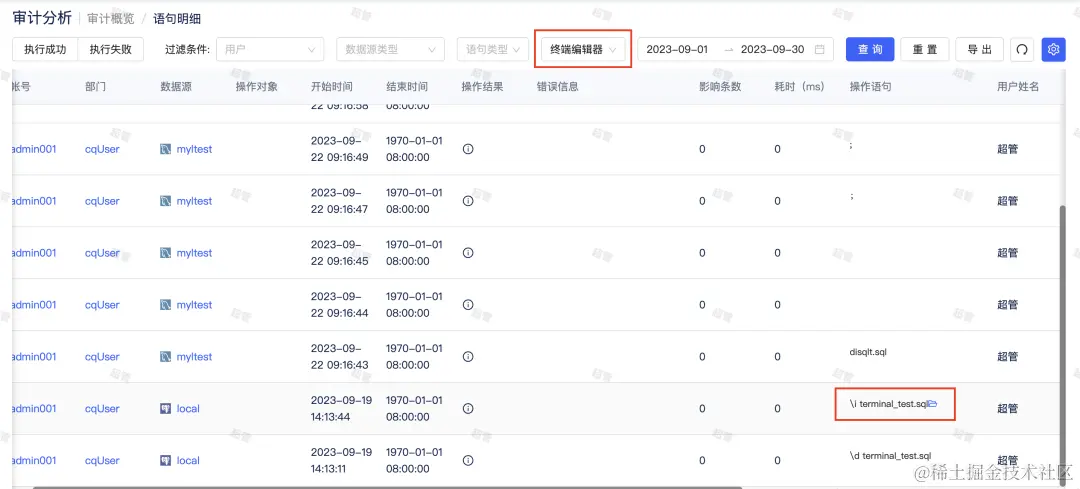Click info icon in the 09:16:47 row
1080x489 pixels.
468,201
